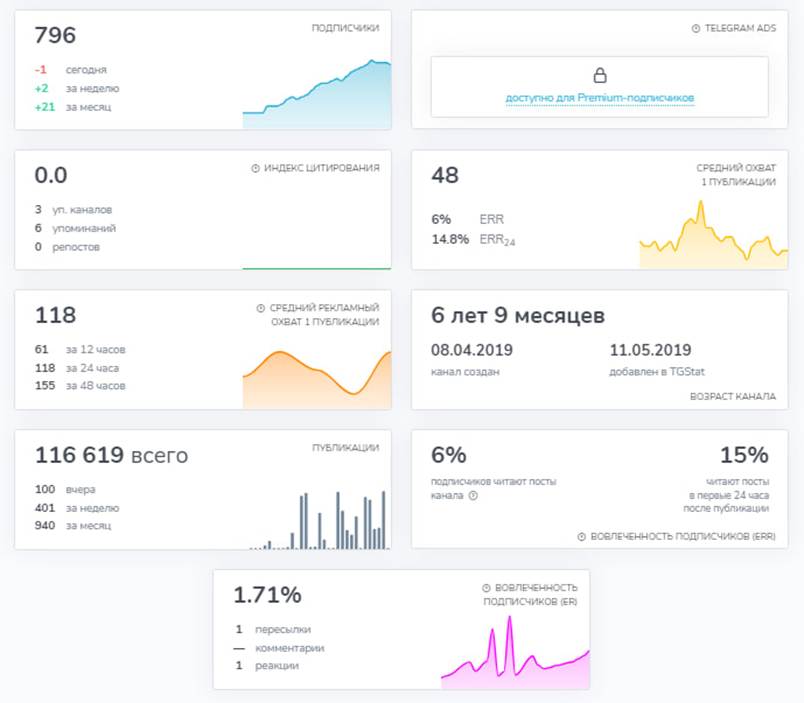The image size is (804, 703).
Task: Click the lock icon in Telegram Ads card
Action: tap(600, 75)
